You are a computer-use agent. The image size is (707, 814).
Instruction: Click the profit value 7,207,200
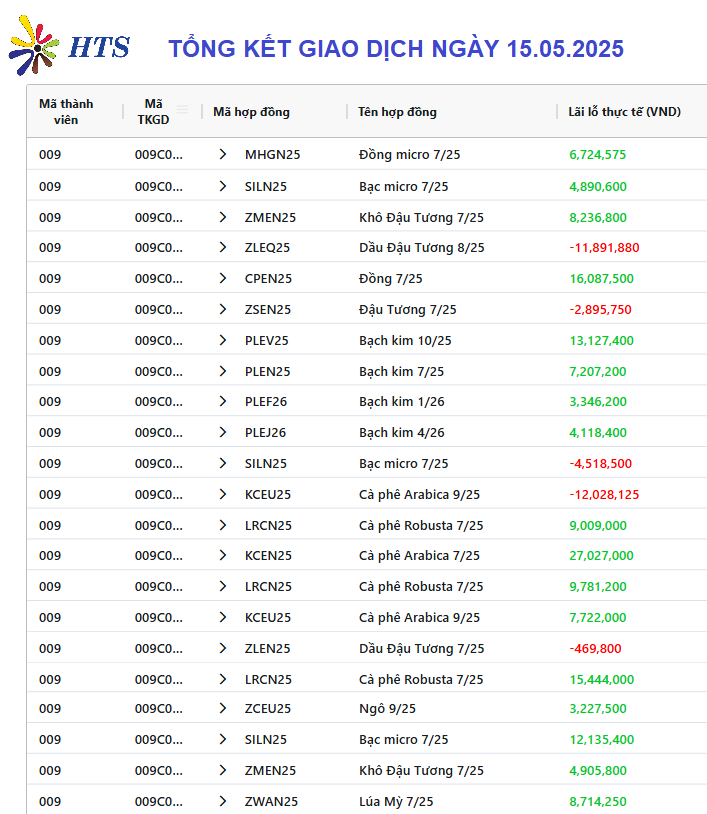597,372
